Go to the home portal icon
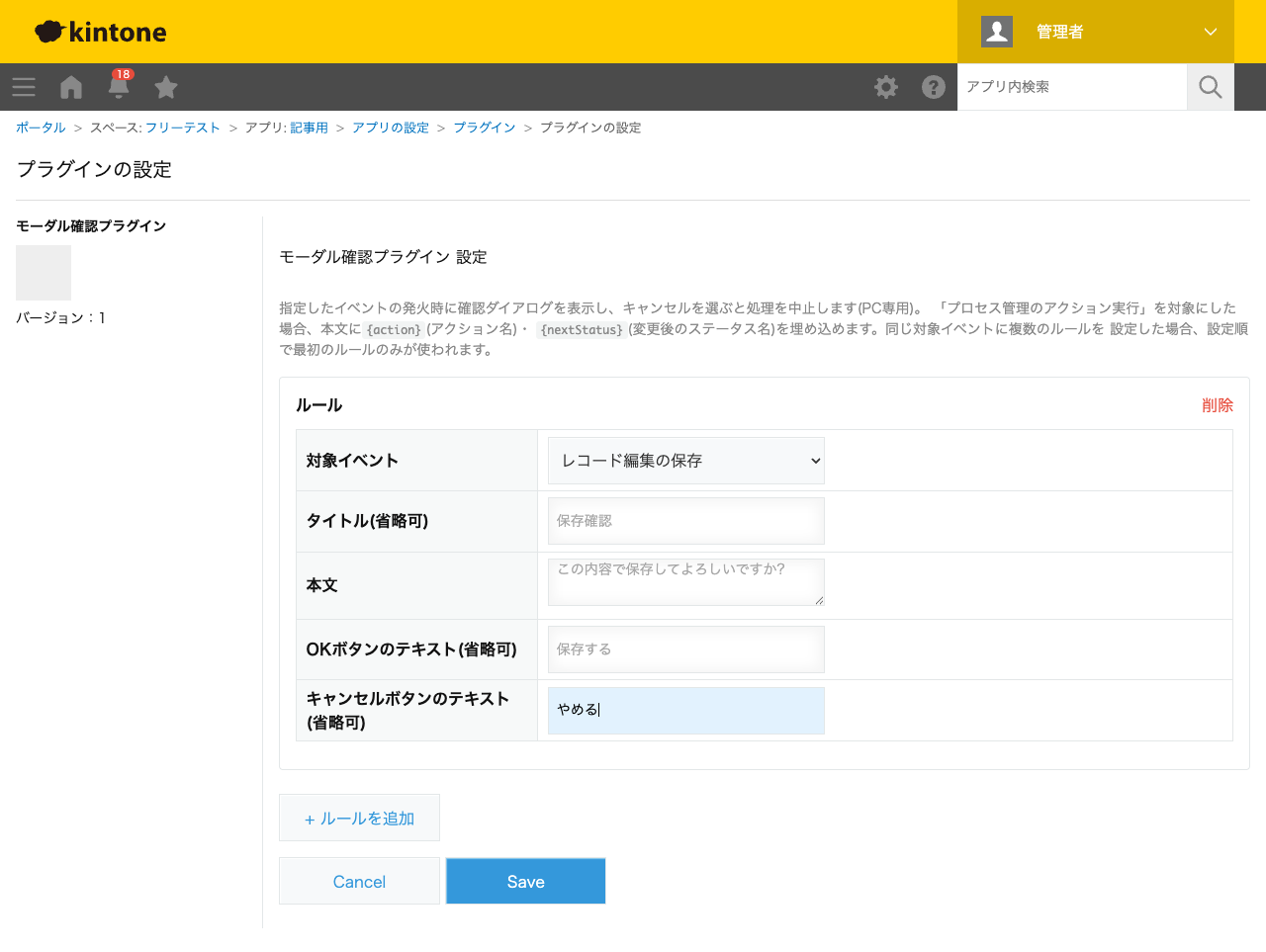The height and width of the screenshot is (952, 1266). [71, 87]
